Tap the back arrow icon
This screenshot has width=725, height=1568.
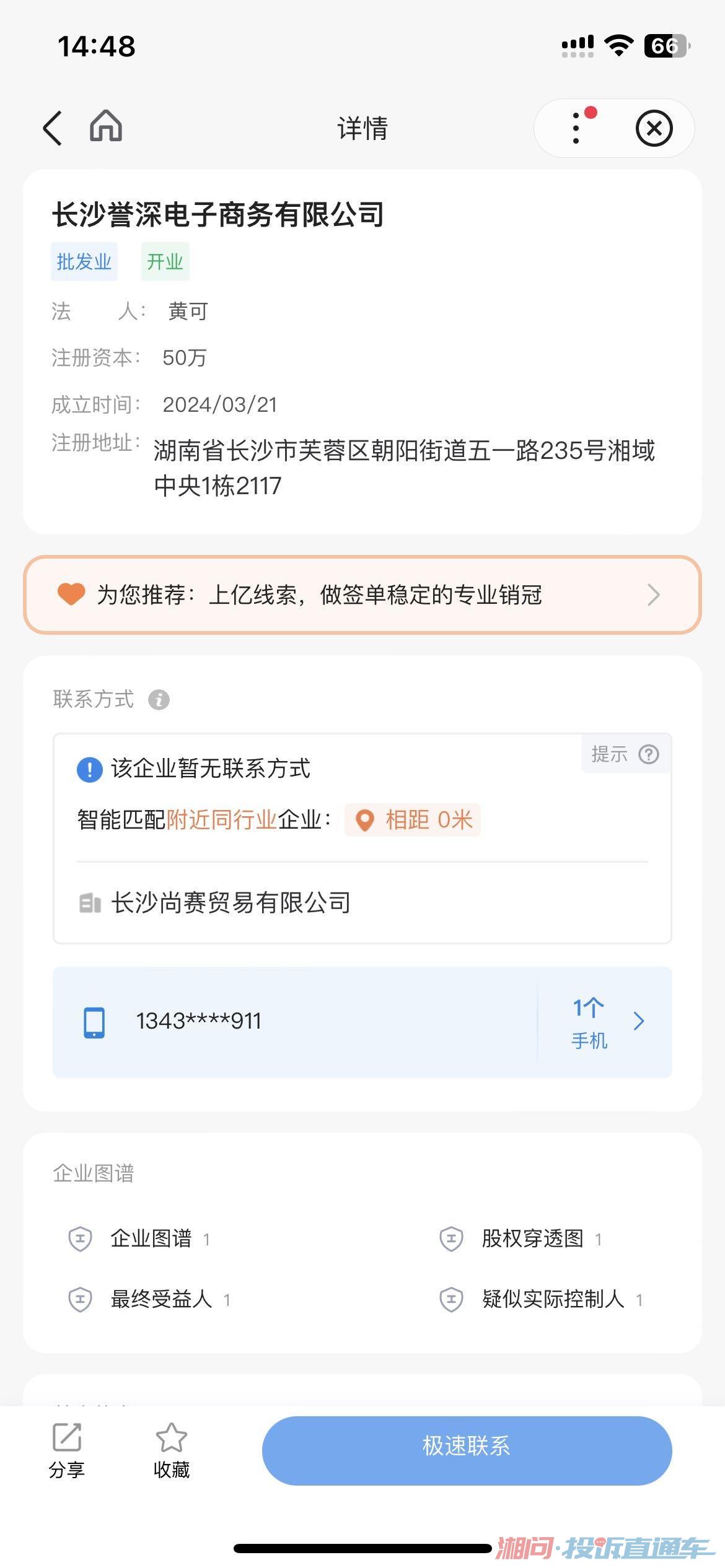(53, 128)
